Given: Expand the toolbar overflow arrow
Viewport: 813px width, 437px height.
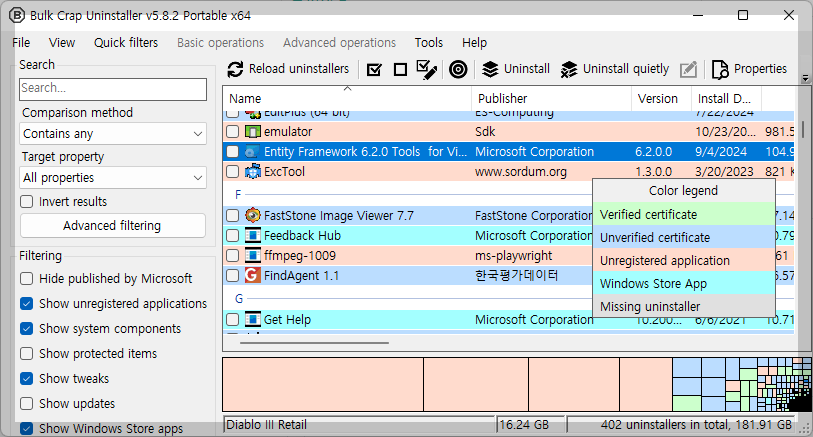Looking at the screenshot, I should coord(805,79).
